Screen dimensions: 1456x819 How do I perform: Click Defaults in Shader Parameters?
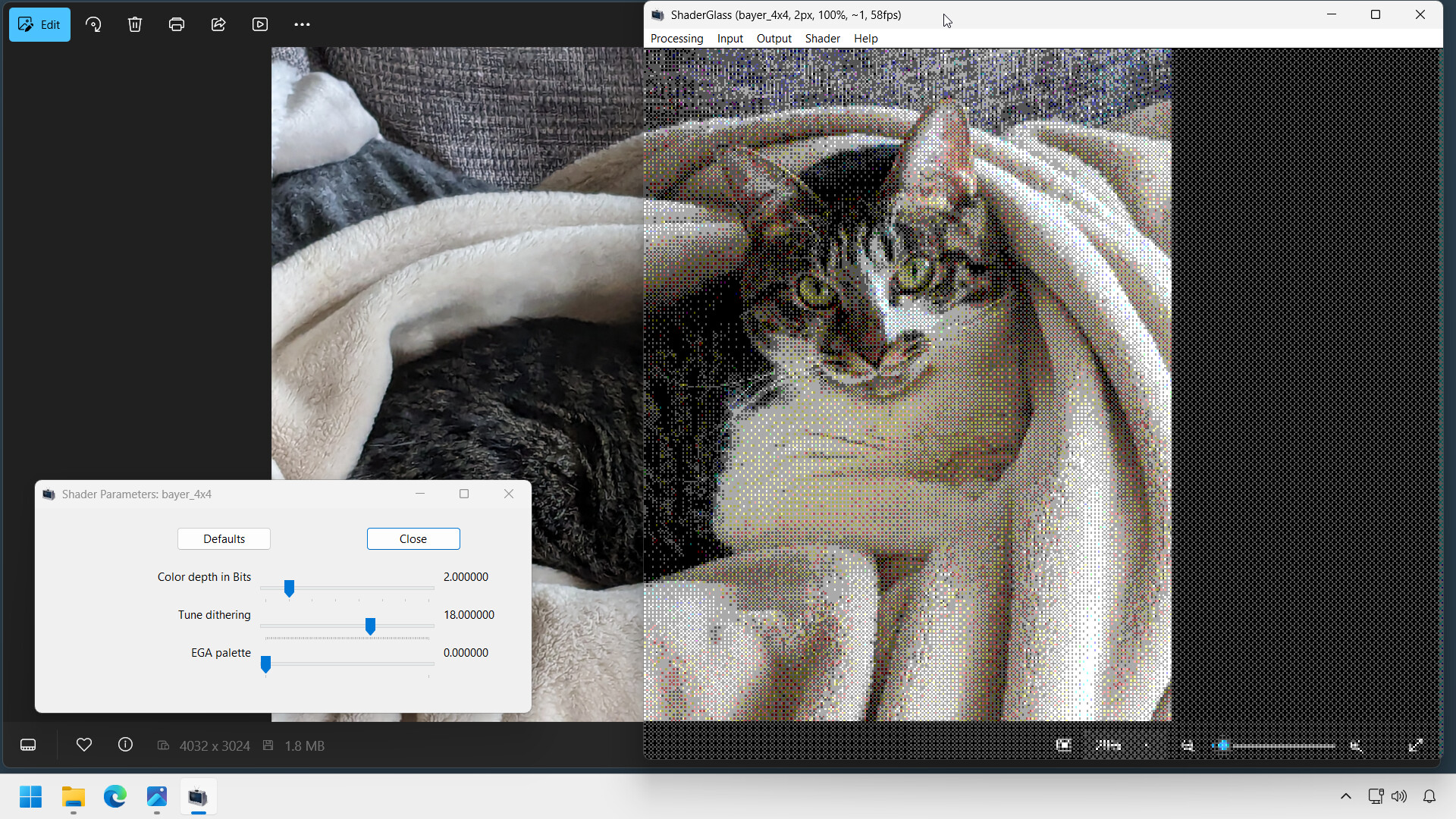pos(224,538)
